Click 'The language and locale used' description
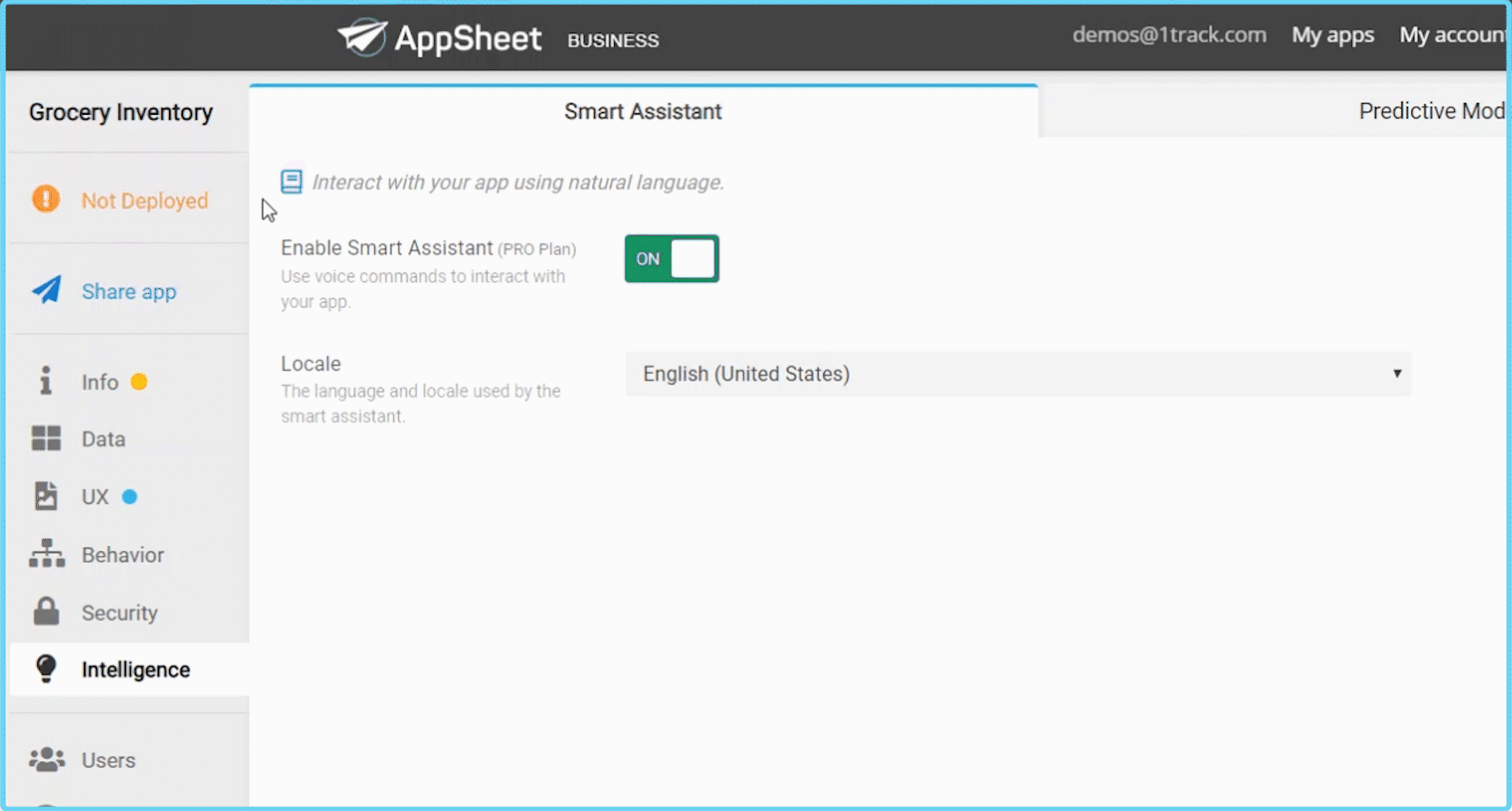 (421, 404)
